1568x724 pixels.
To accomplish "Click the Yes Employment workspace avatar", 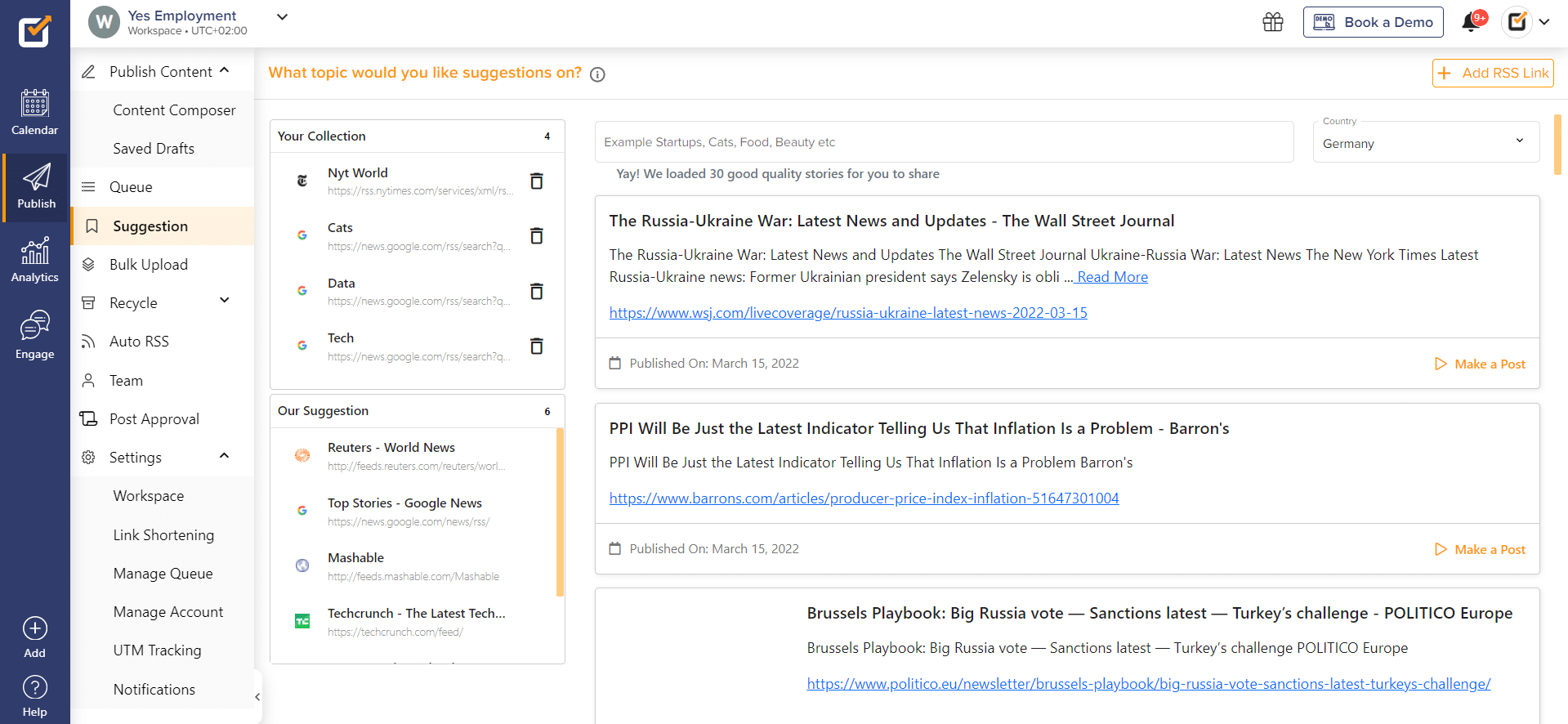I will point(104,22).
